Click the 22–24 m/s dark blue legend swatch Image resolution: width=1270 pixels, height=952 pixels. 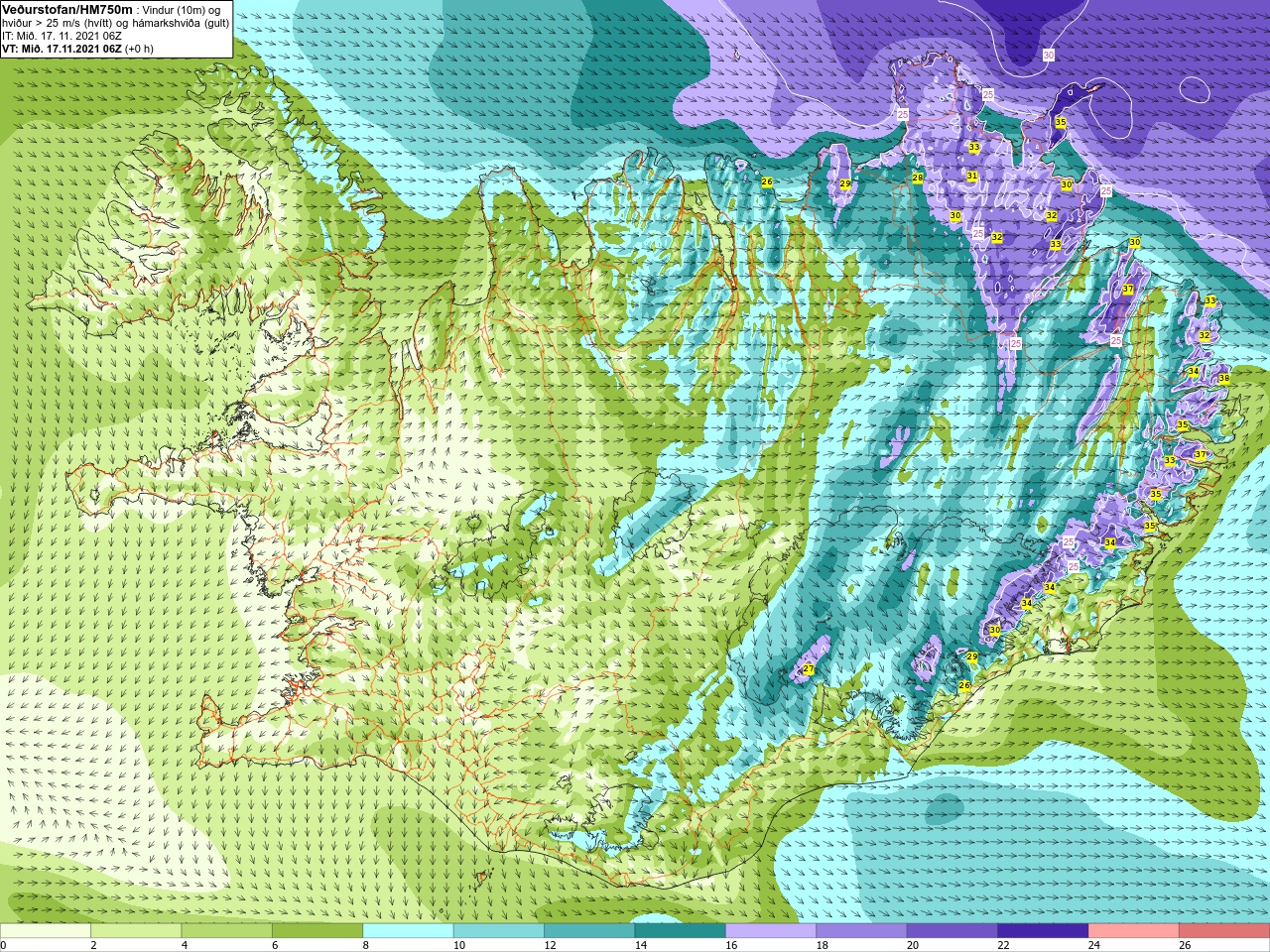coord(1043,931)
